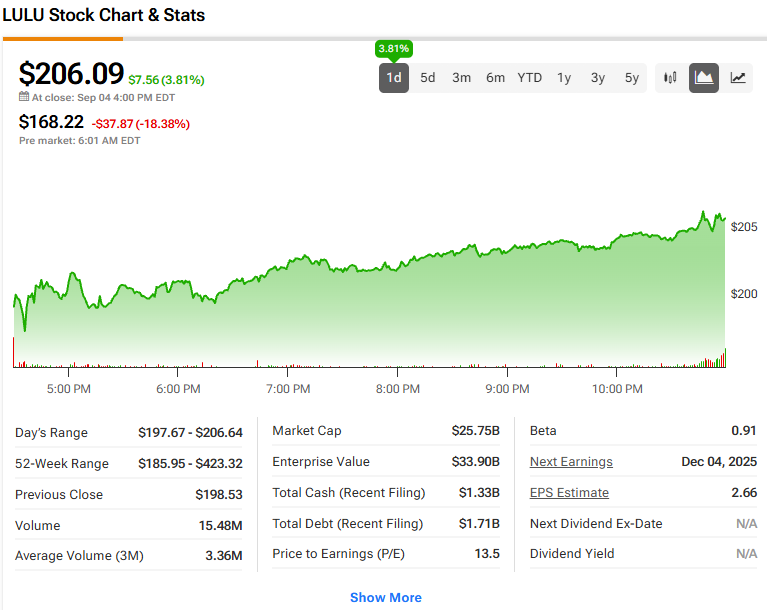Screen dimensions: 767x610
Task: Open the Next Earnings link
Action: pos(571,462)
